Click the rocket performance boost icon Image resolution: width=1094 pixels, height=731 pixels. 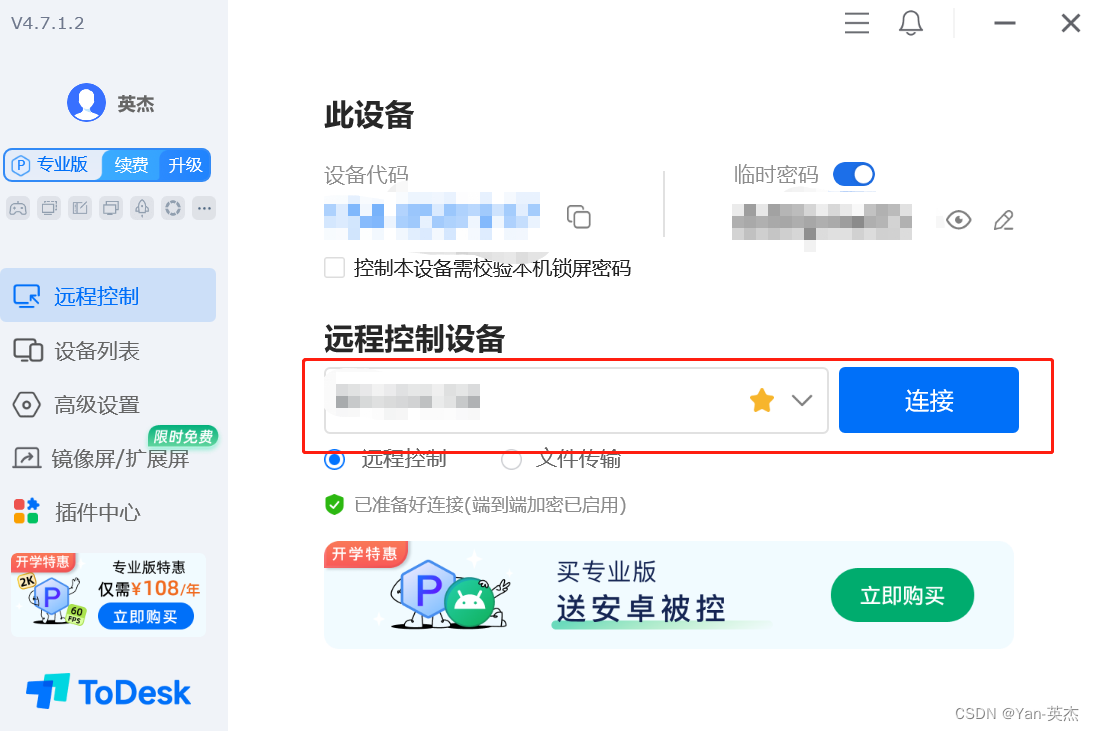(141, 208)
